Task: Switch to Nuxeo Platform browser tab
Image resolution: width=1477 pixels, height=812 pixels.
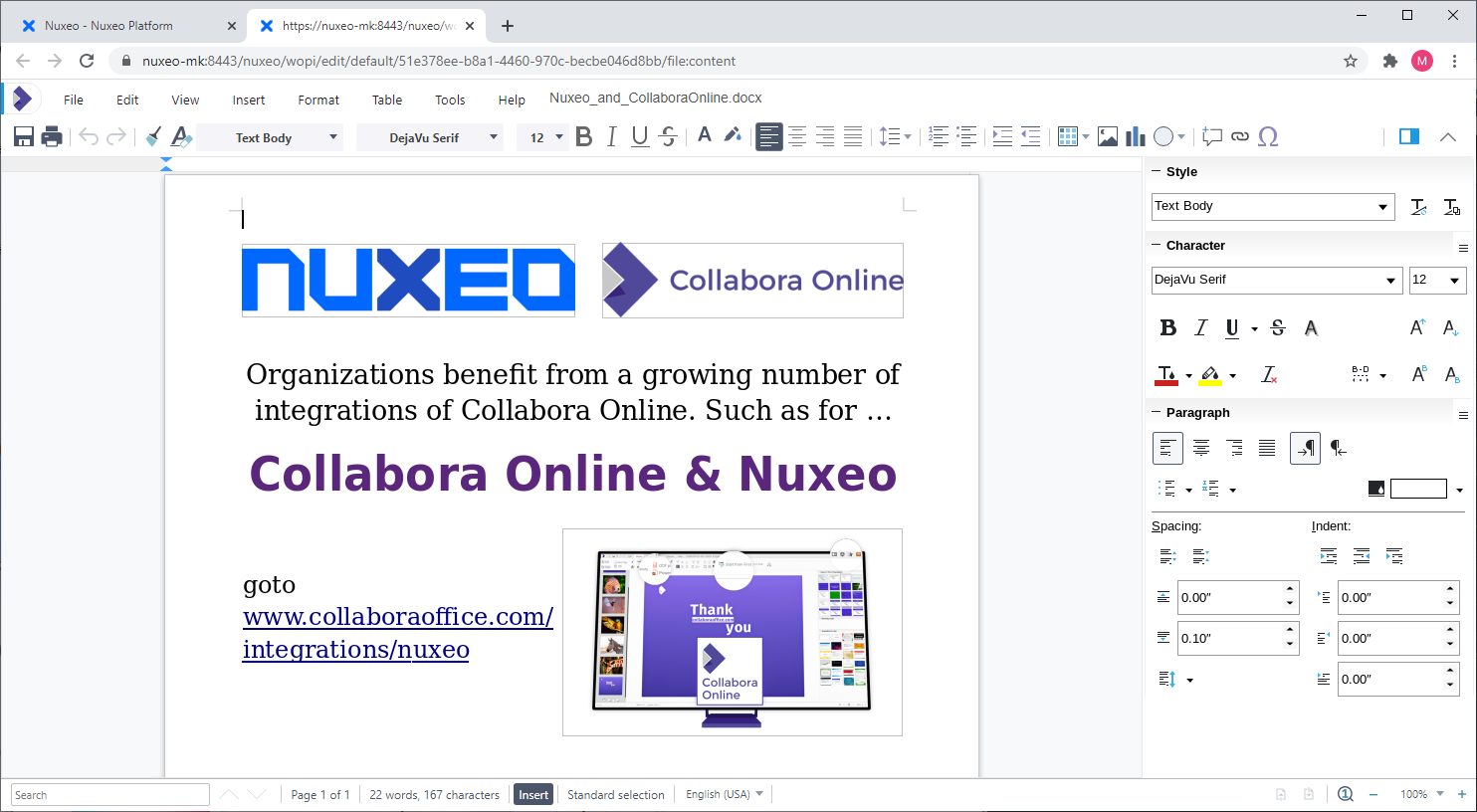Action: 123,26
